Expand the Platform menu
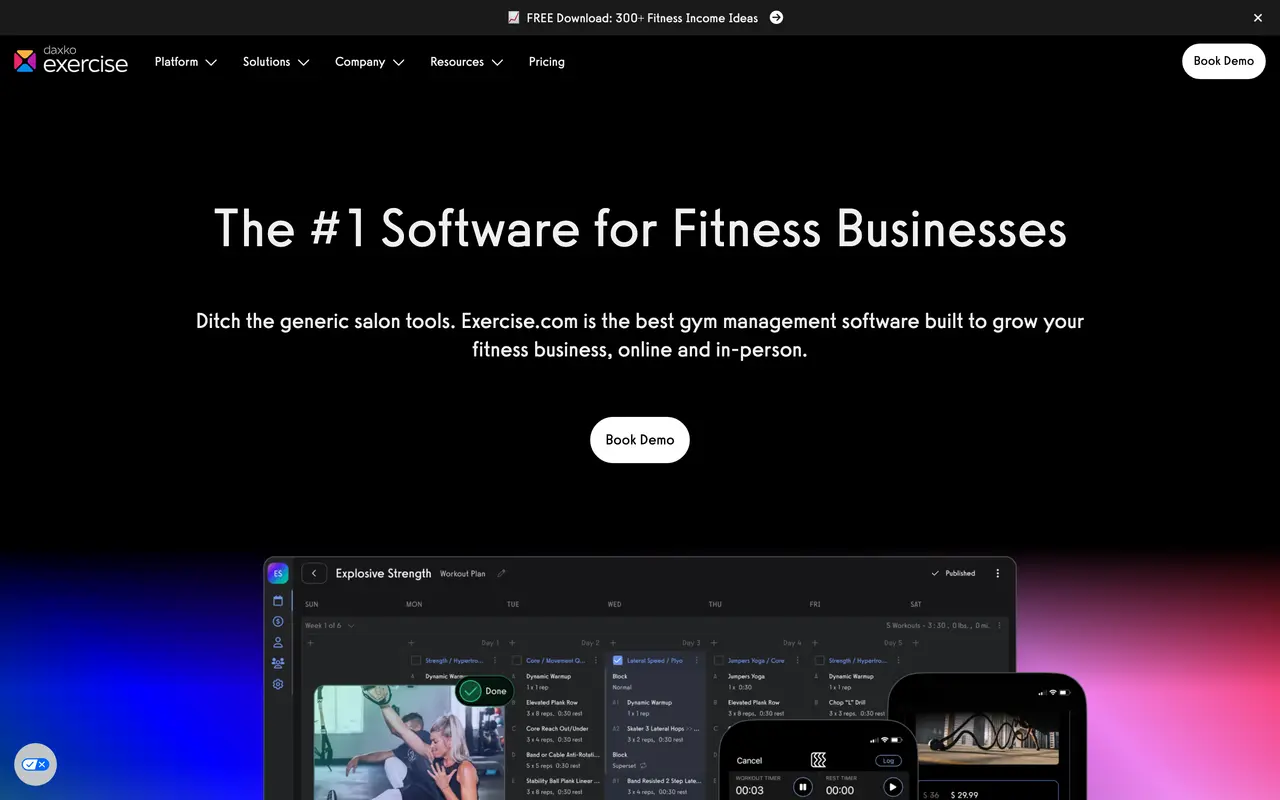Screen dimensions: 1280x800 point(186,62)
